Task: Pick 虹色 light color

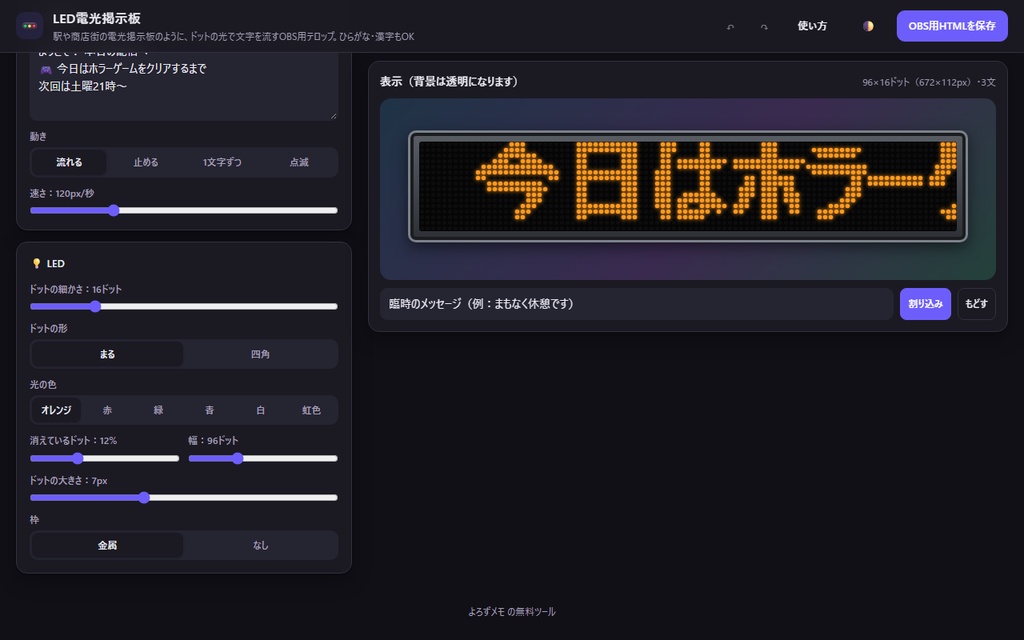Action: pos(312,410)
